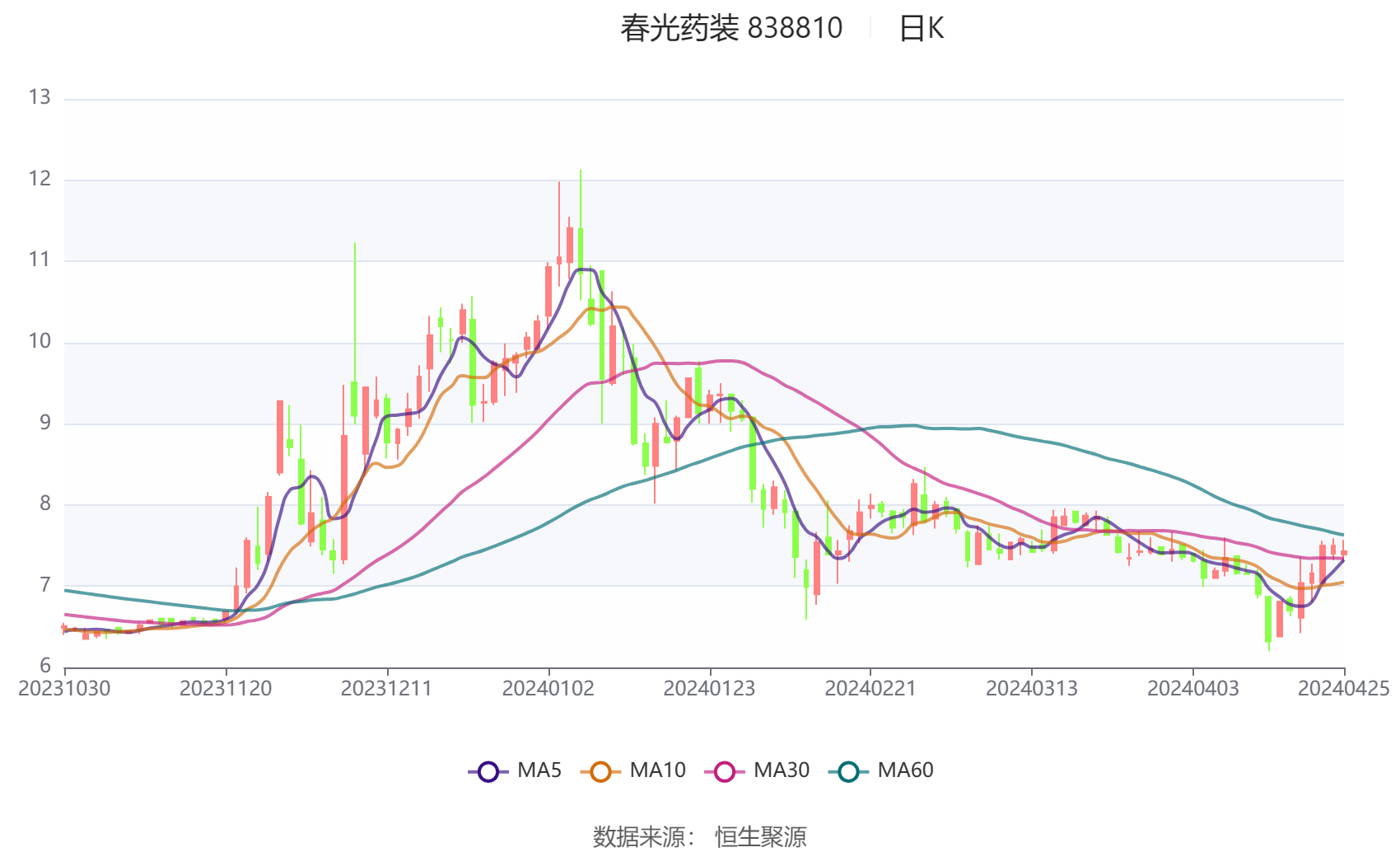Click the 20240102 x-axis date label
The image size is (1400, 852).
coord(548,689)
